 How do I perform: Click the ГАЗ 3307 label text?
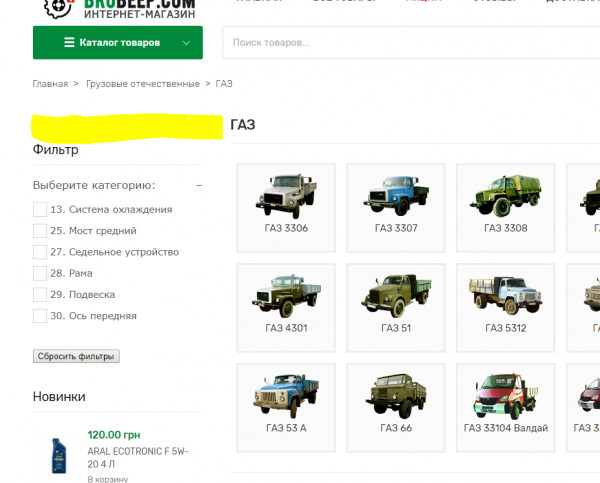click(x=396, y=228)
